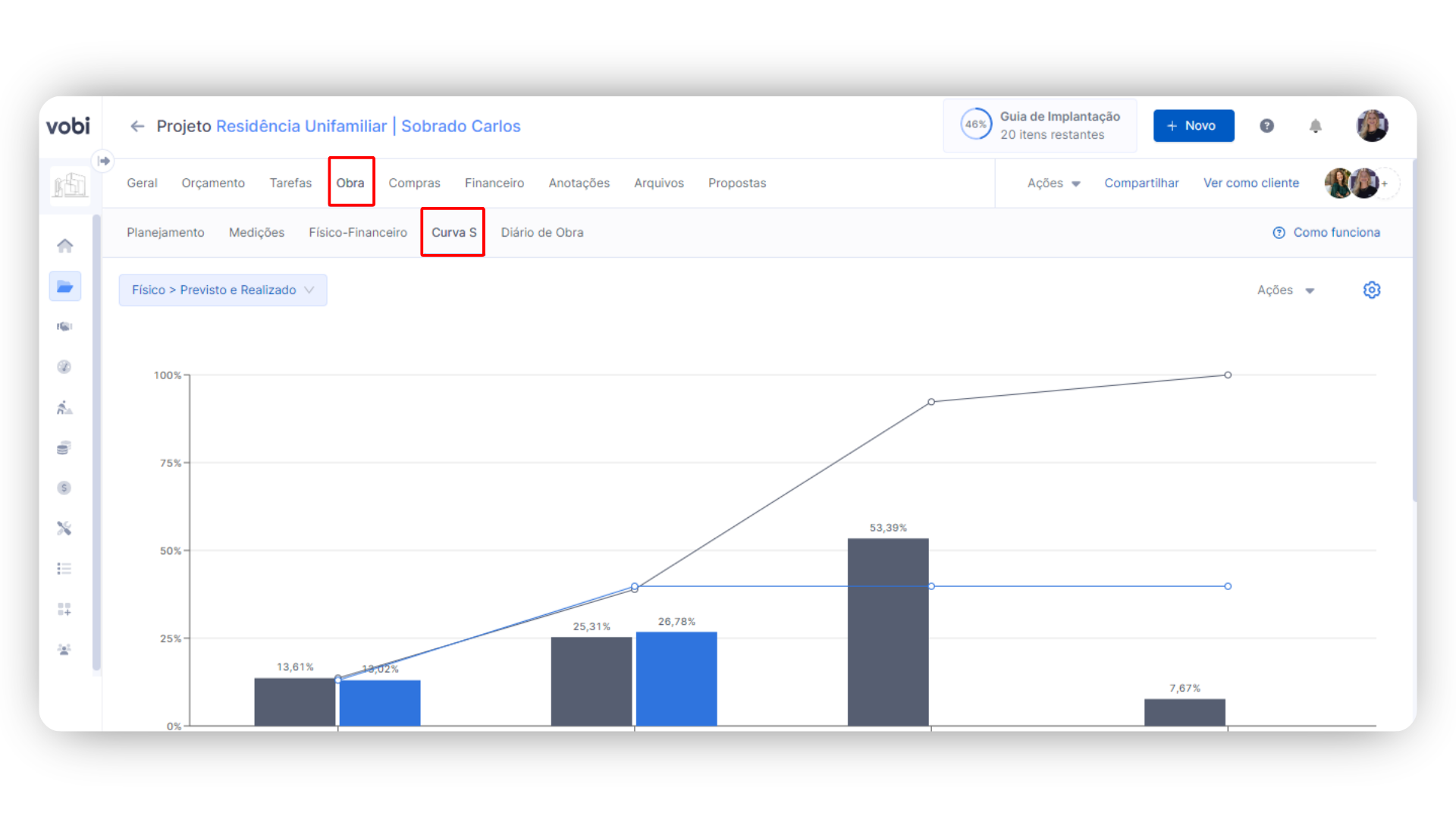The image size is (1456, 819).
Task: Click the coins stack icon in sidebar
Action: [64, 448]
